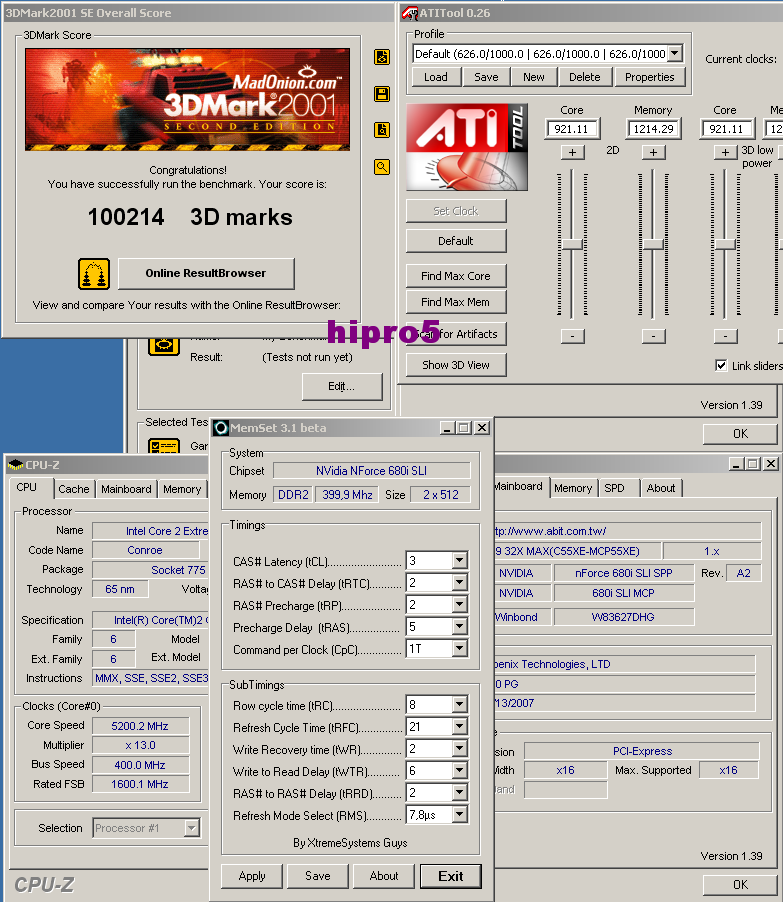Click the yellow trees icon beside Online ResultBrowser

pos(94,274)
